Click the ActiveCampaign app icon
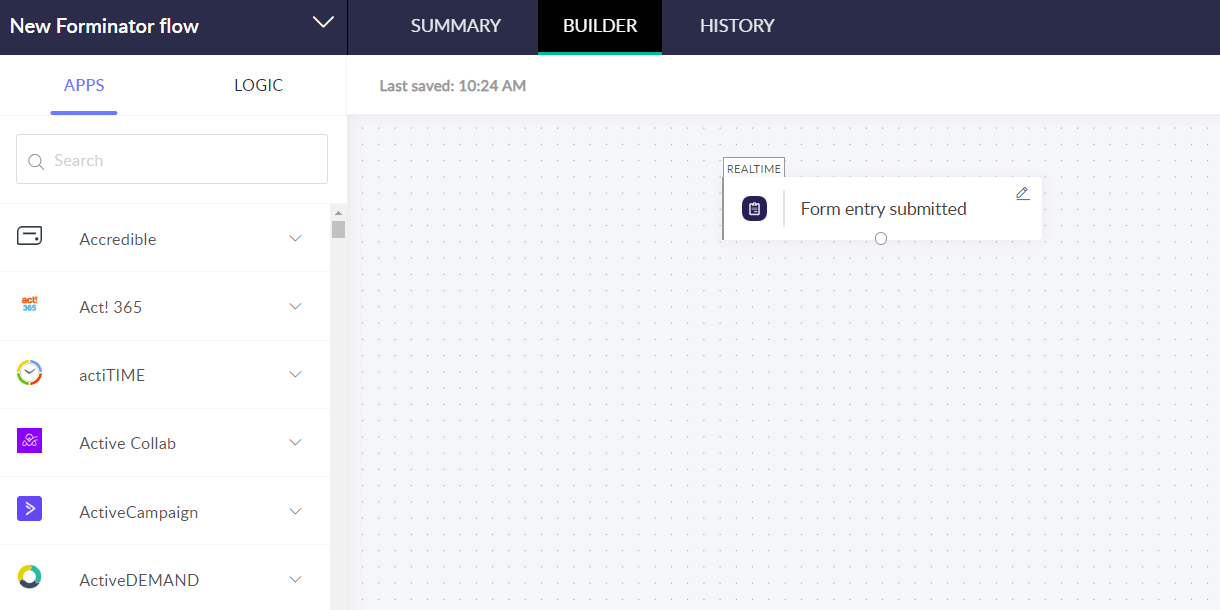This screenshot has height=610, width=1220. [29, 509]
